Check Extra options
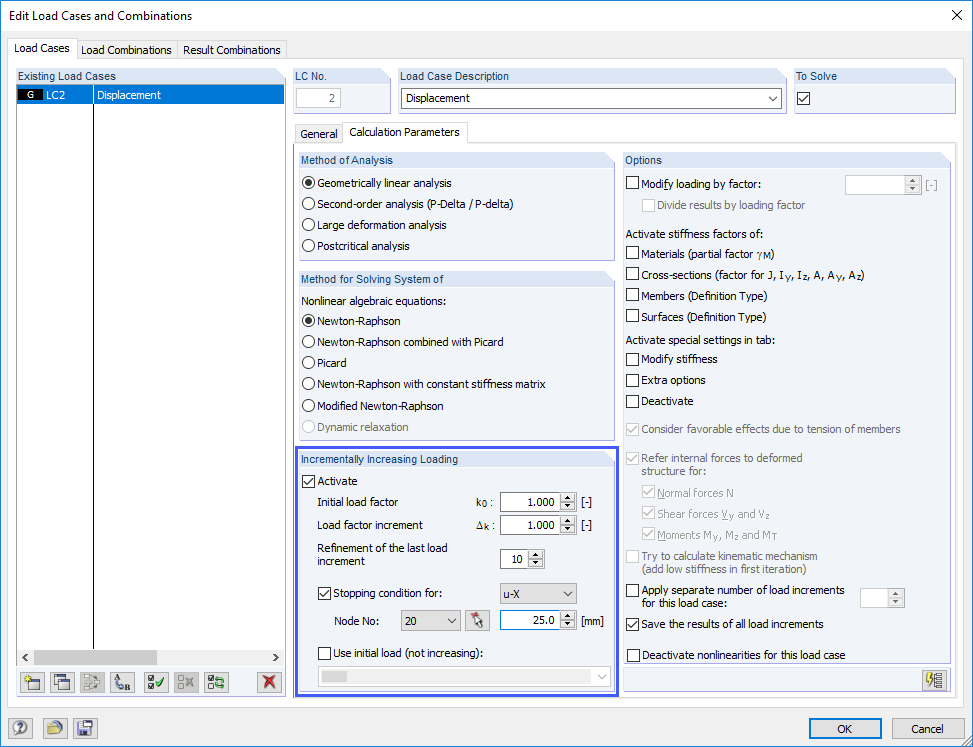 [x=632, y=380]
